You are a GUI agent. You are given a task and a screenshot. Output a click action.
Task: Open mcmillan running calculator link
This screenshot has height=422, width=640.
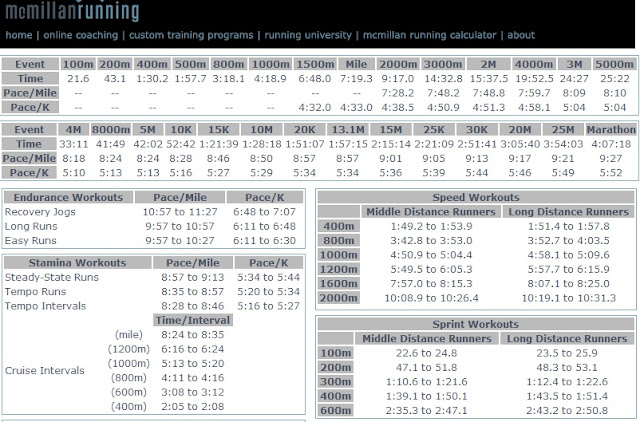coord(430,35)
